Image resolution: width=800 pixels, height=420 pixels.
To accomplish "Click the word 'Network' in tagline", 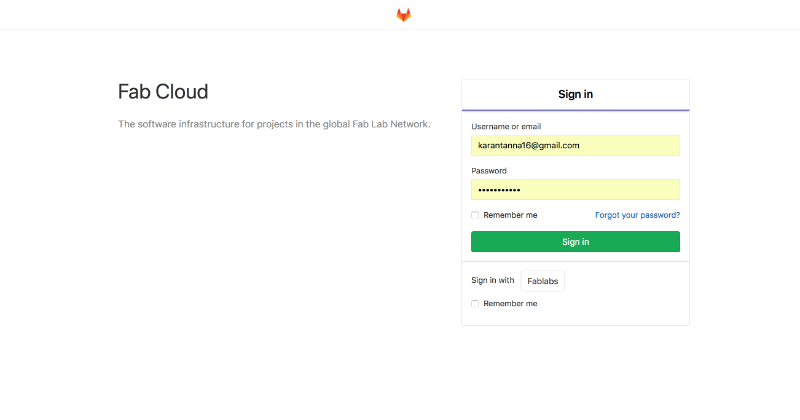I will (x=410, y=124).
